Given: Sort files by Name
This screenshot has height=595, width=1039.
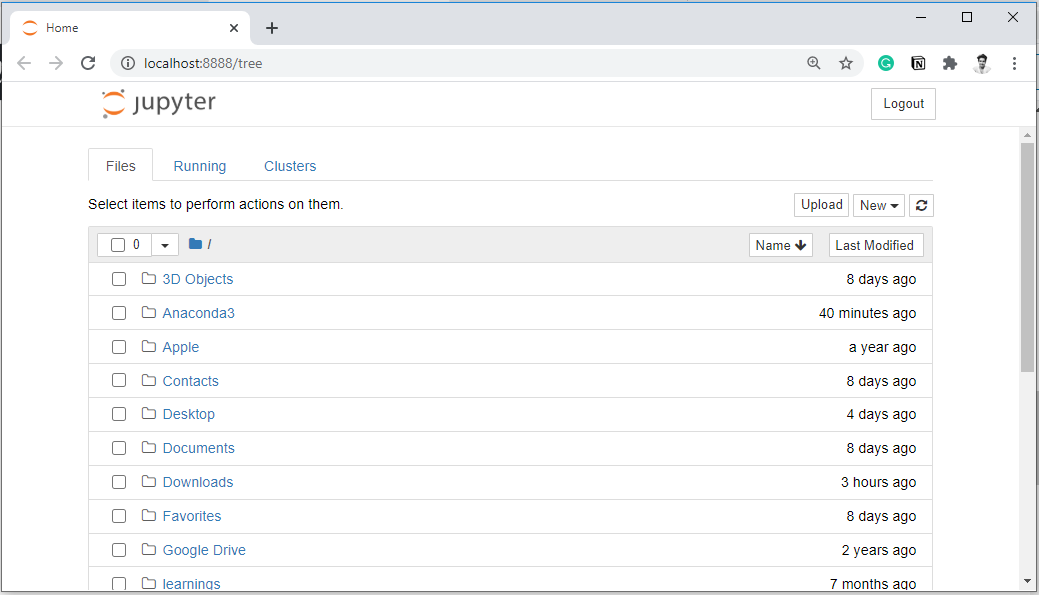Looking at the screenshot, I should (x=781, y=245).
